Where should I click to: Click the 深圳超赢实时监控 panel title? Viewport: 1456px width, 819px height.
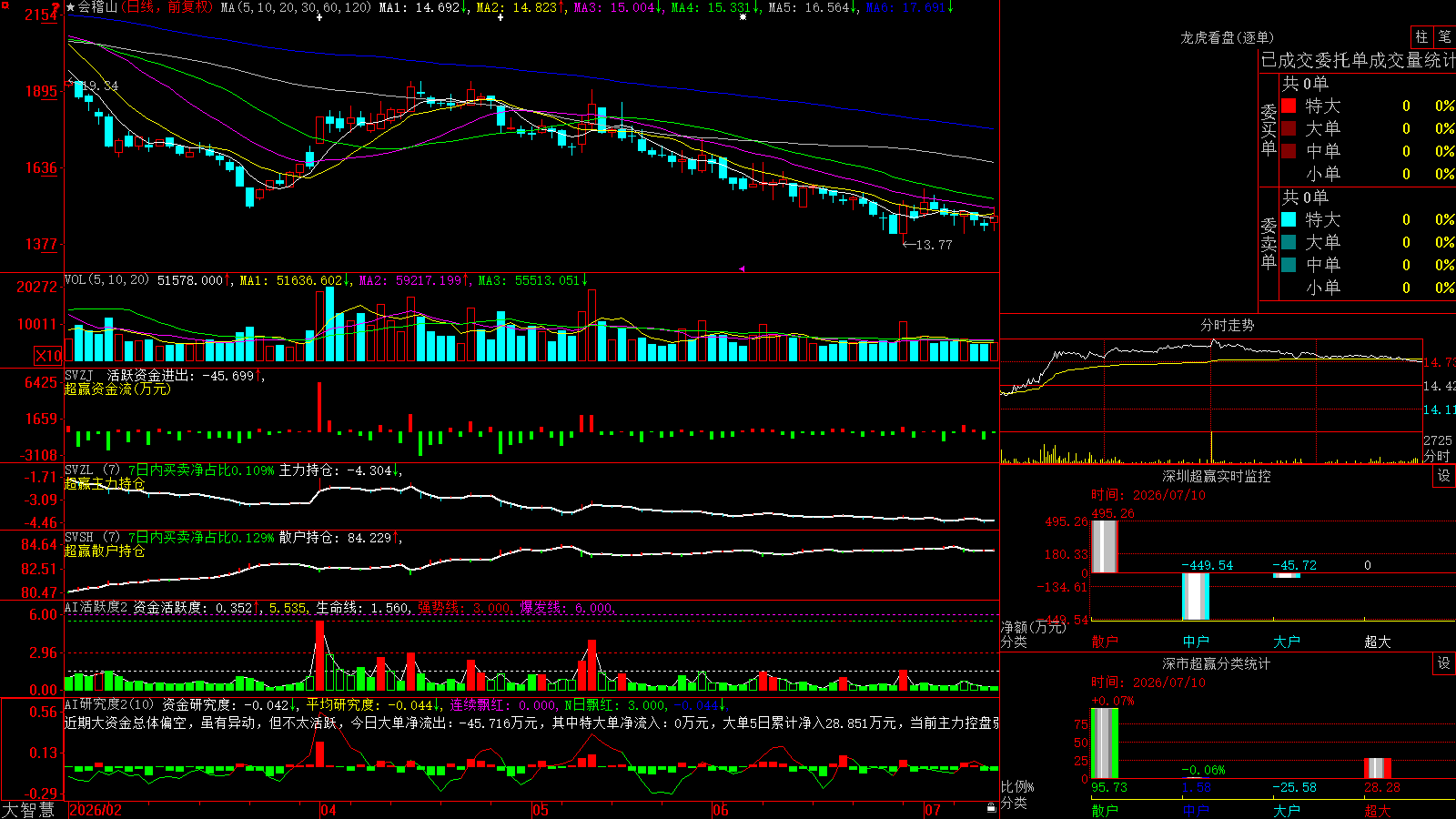point(1217,476)
